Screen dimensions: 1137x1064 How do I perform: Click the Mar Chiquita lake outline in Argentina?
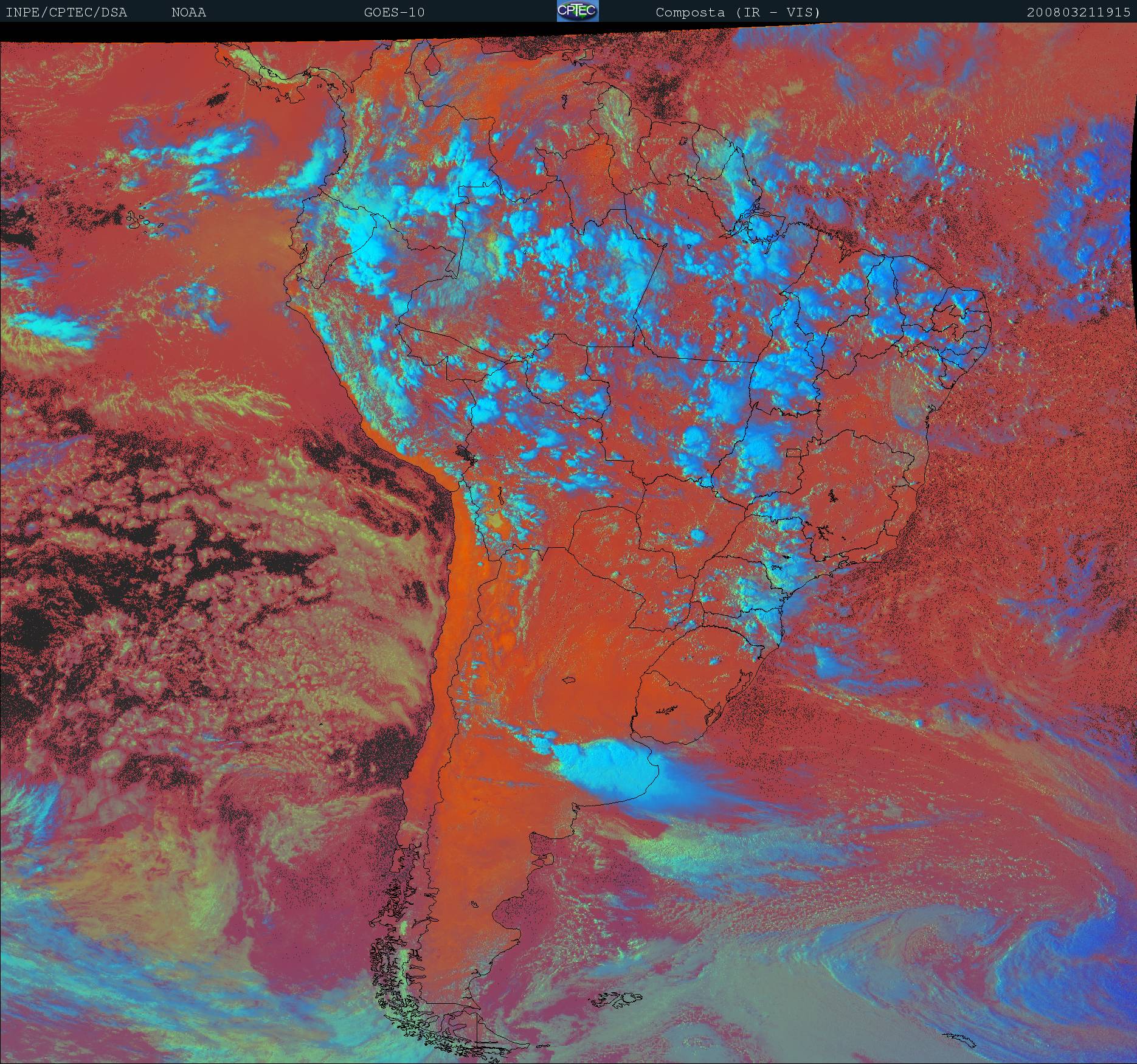point(569,680)
